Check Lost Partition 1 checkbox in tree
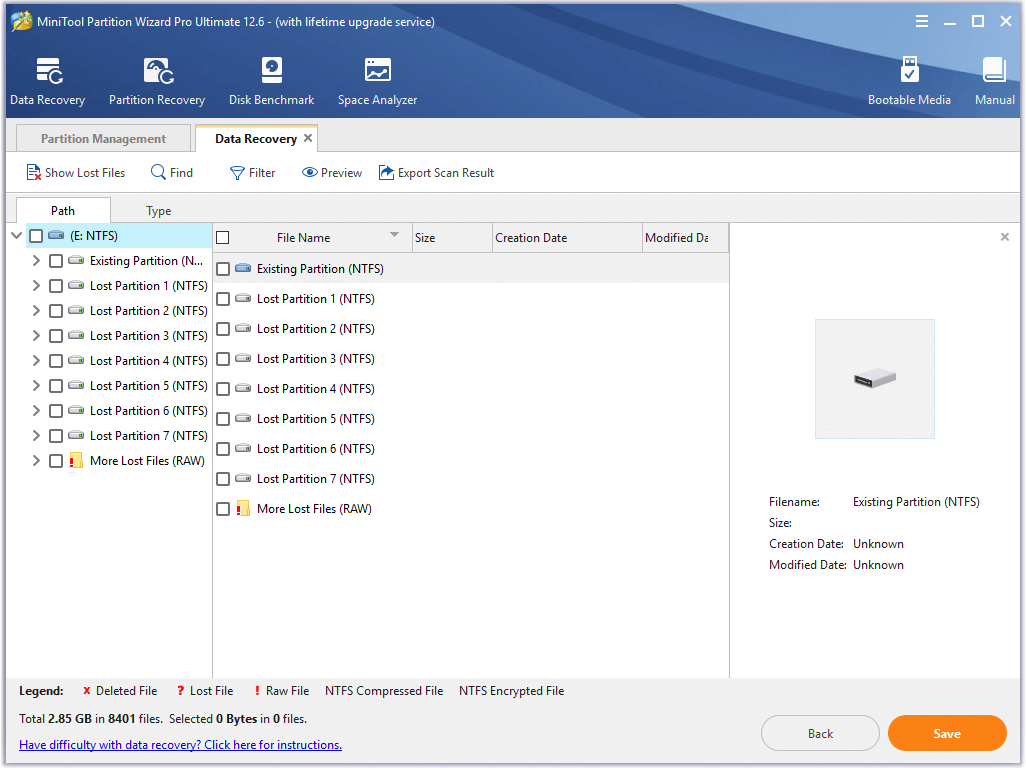The width and height of the screenshot is (1026, 768). [x=56, y=286]
